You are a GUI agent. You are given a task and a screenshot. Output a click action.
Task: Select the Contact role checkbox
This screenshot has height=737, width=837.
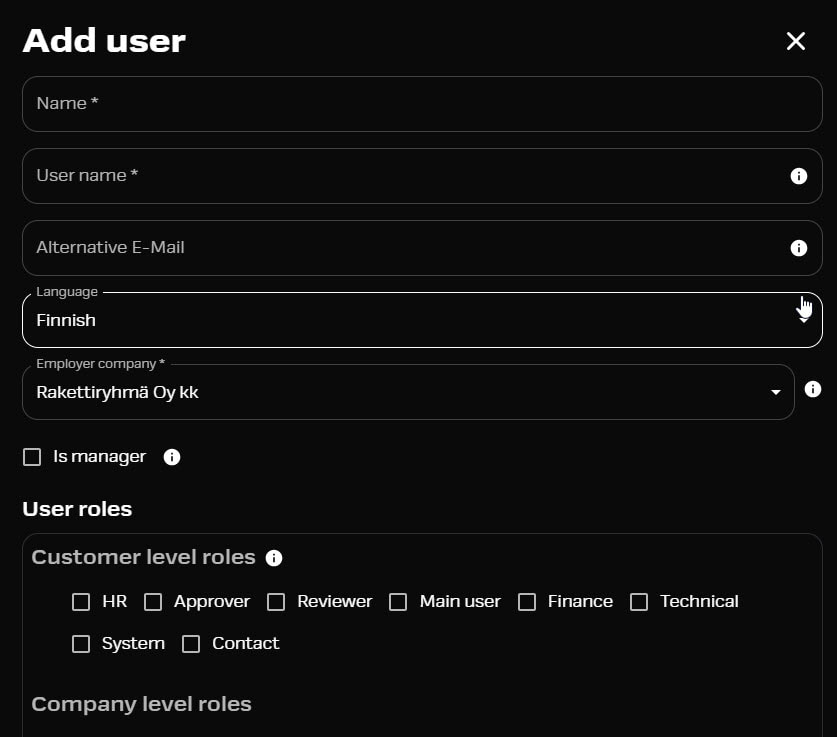pos(191,644)
